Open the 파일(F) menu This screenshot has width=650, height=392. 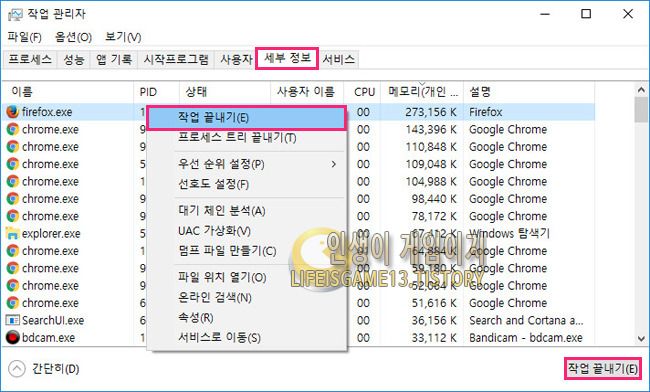(x=24, y=37)
